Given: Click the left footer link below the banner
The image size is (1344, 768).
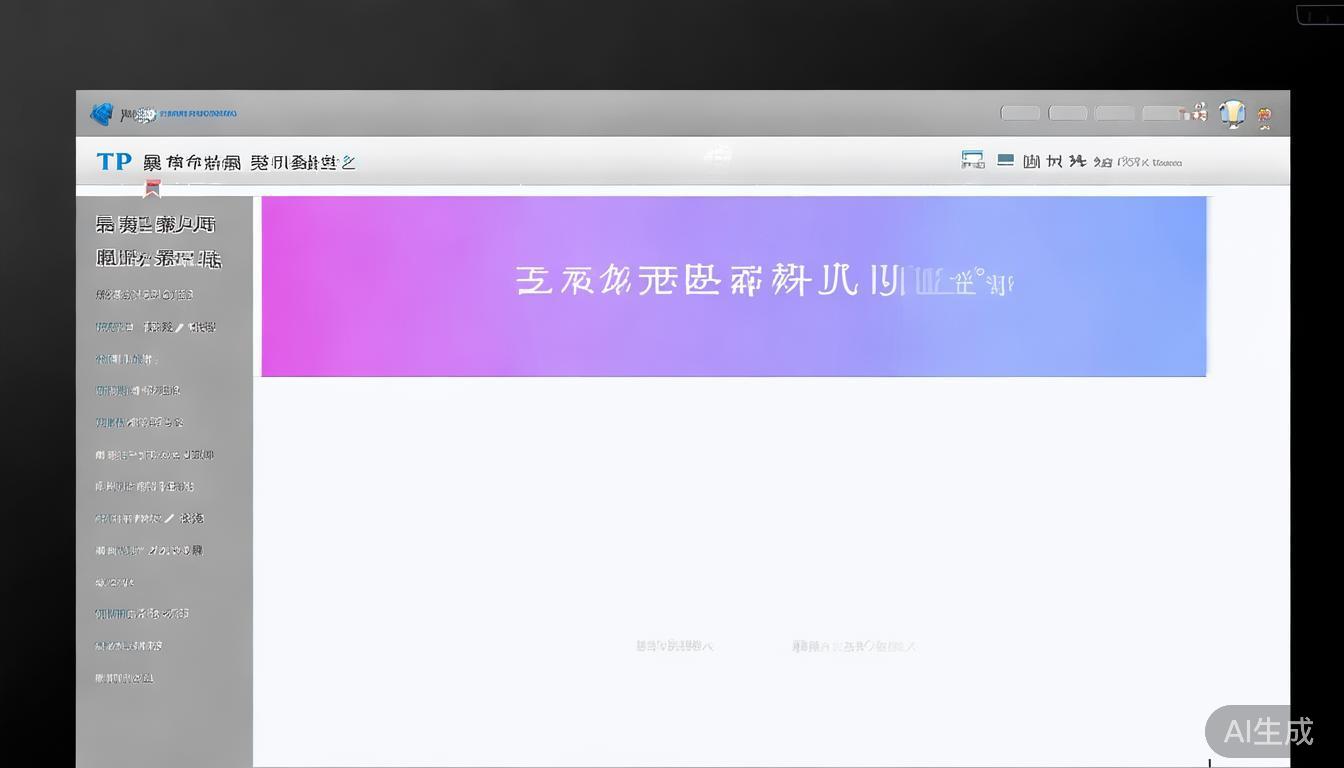Looking at the screenshot, I should coord(673,645).
